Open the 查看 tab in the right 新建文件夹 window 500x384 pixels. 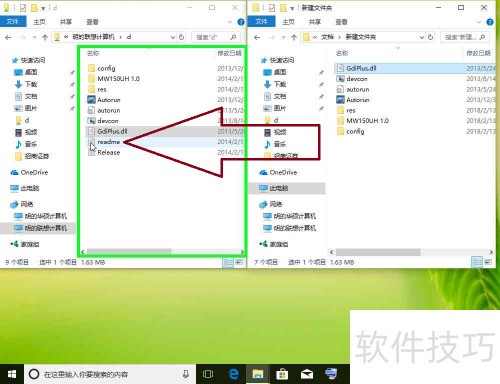tap(341, 22)
